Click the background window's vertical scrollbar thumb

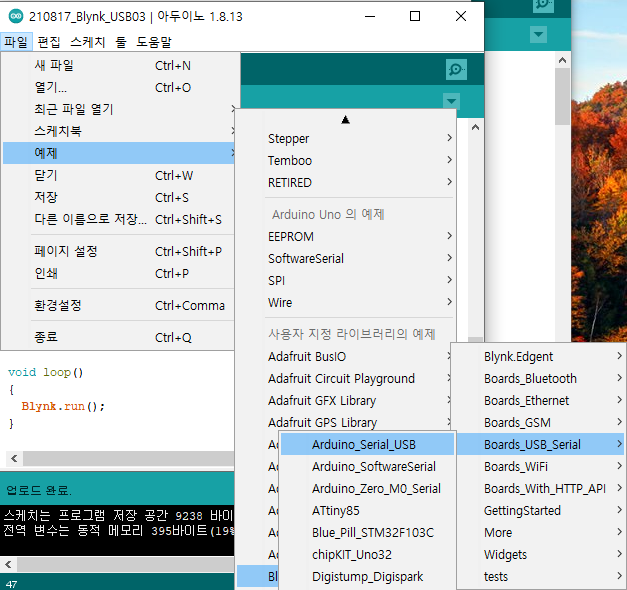click(562, 96)
